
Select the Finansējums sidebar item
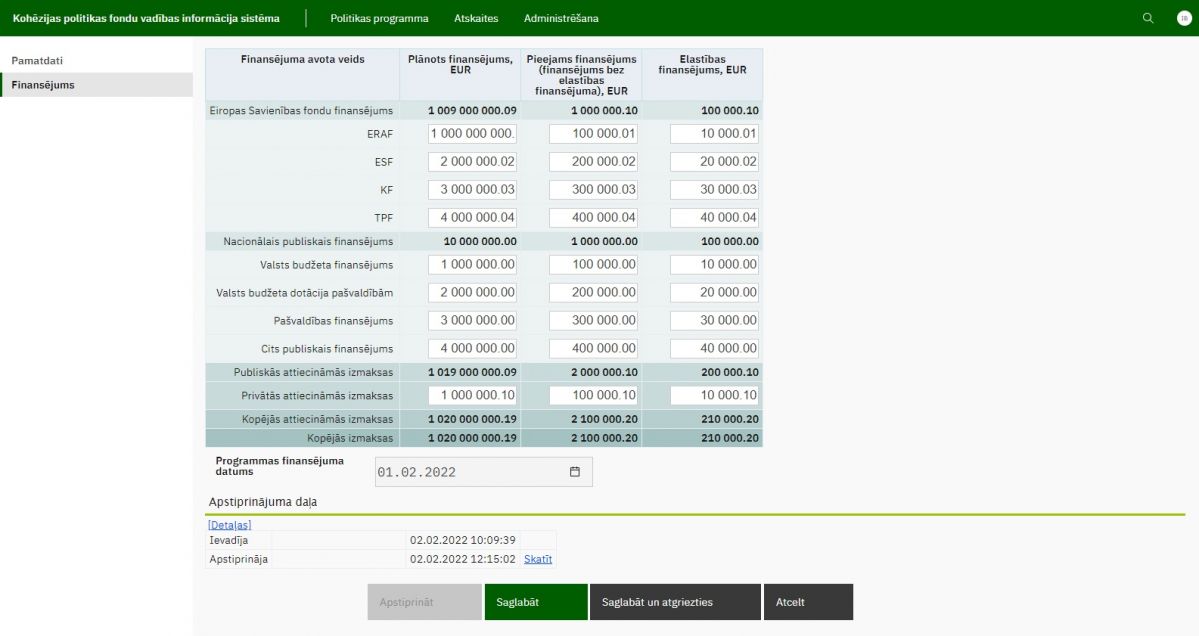[x=43, y=85]
